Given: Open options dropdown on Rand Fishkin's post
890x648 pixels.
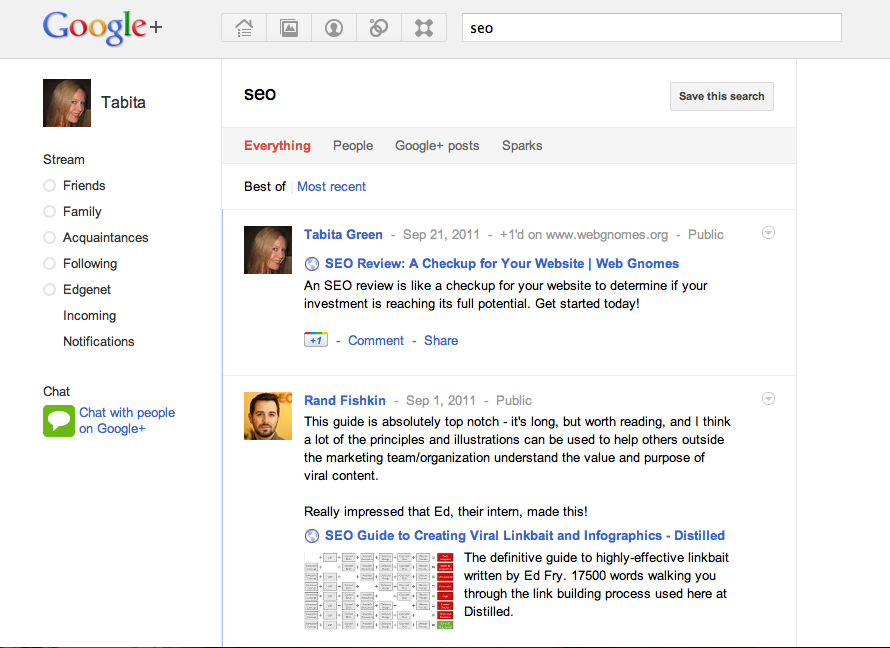Looking at the screenshot, I should (x=768, y=399).
